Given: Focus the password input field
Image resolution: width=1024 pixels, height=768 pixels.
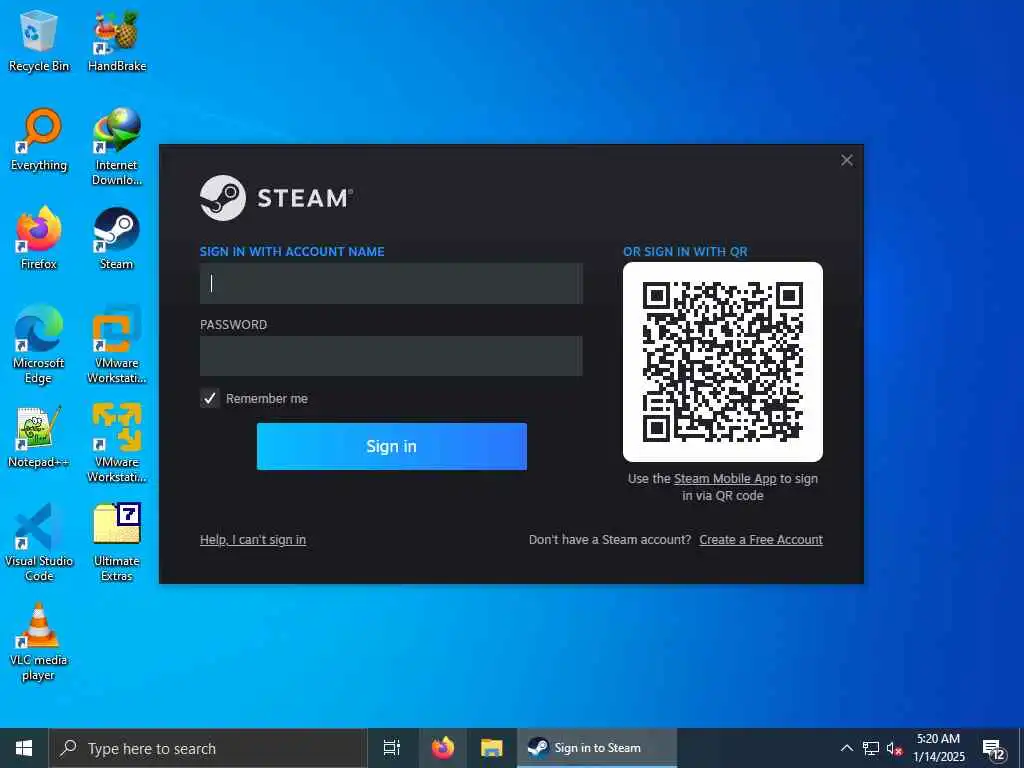Looking at the screenshot, I should 391,356.
